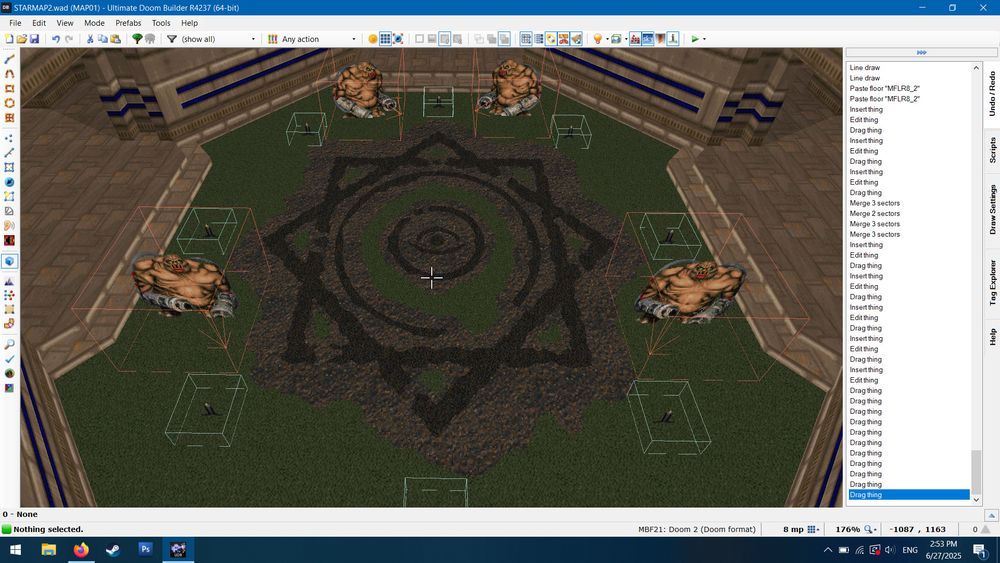The width and height of the screenshot is (1000, 563).
Task: Open Photoshop from the taskbar
Action: point(145,549)
